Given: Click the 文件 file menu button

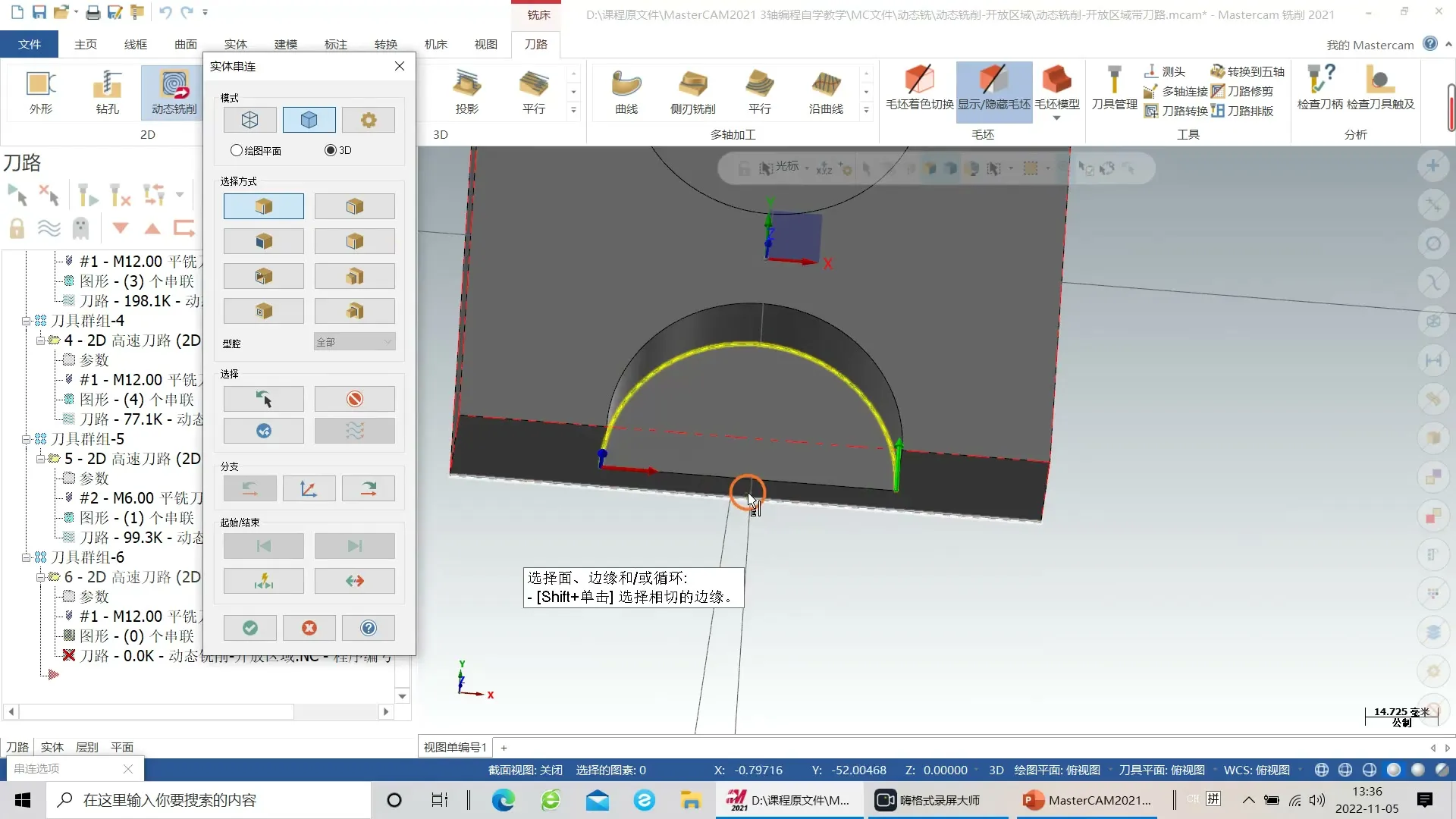Looking at the screenshot, I should click(30, 44).
